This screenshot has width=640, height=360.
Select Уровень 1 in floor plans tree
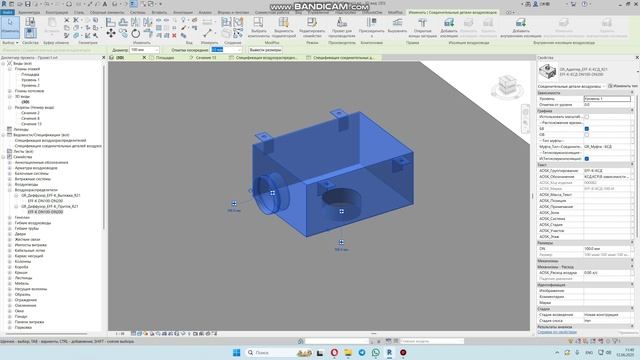coord(31,80)
